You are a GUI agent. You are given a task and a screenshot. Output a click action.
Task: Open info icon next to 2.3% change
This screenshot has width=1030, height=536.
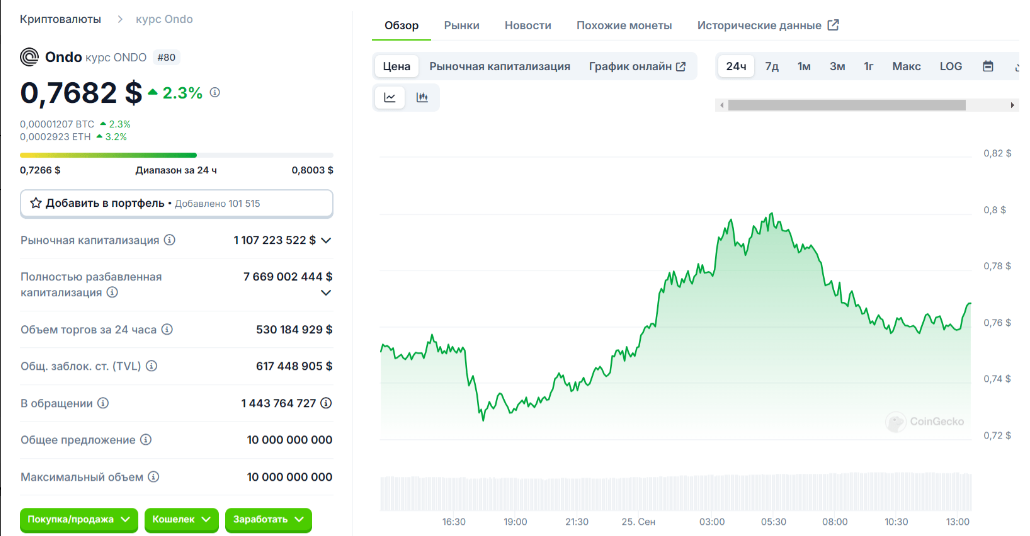[x=215, y=93]
